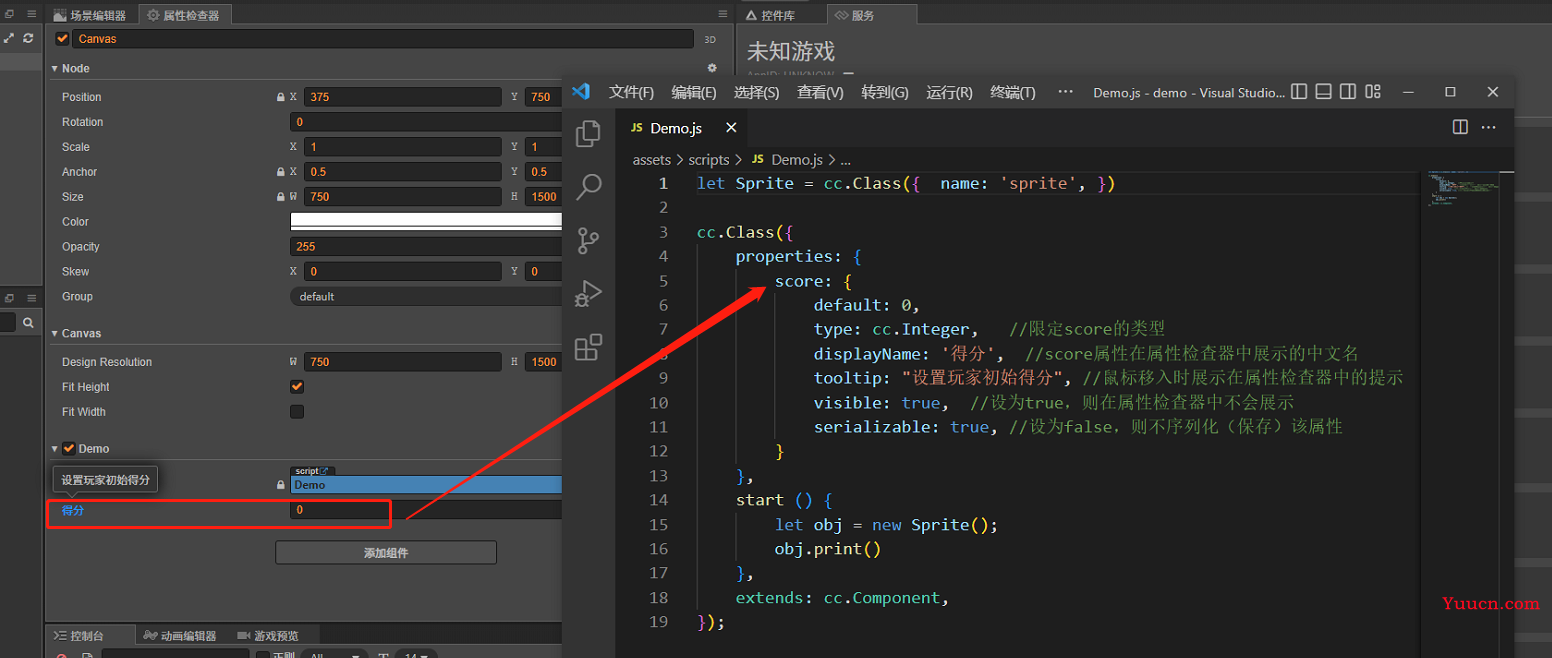Open inspector panel hamburger menu
1552x658 pixels.
tap(723, 14)
